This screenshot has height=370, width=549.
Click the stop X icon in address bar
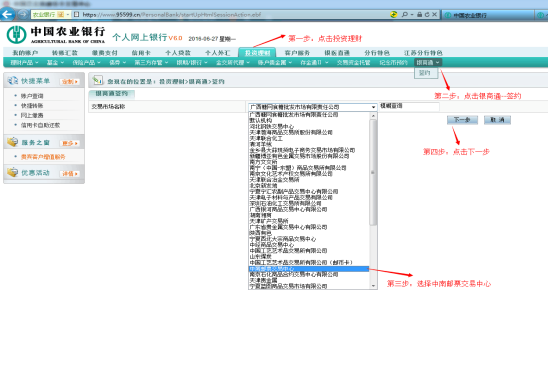(435, 14)
